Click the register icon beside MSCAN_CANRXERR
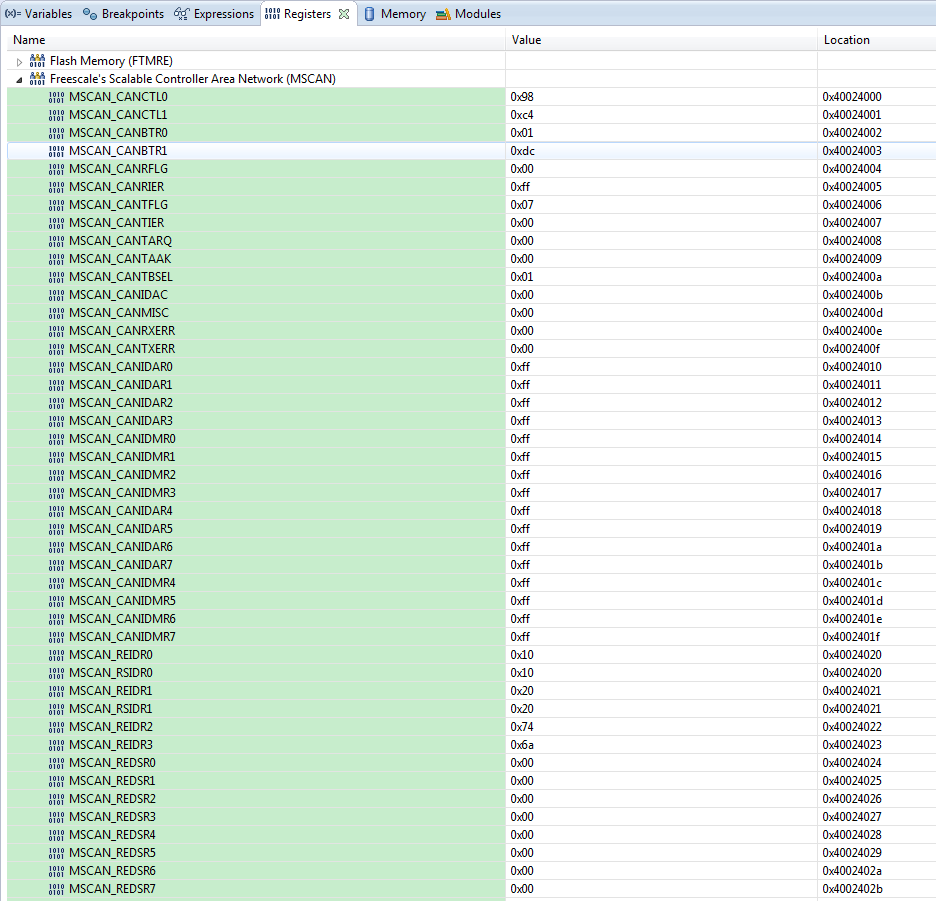The image size is (936, 901). [56, 331]
